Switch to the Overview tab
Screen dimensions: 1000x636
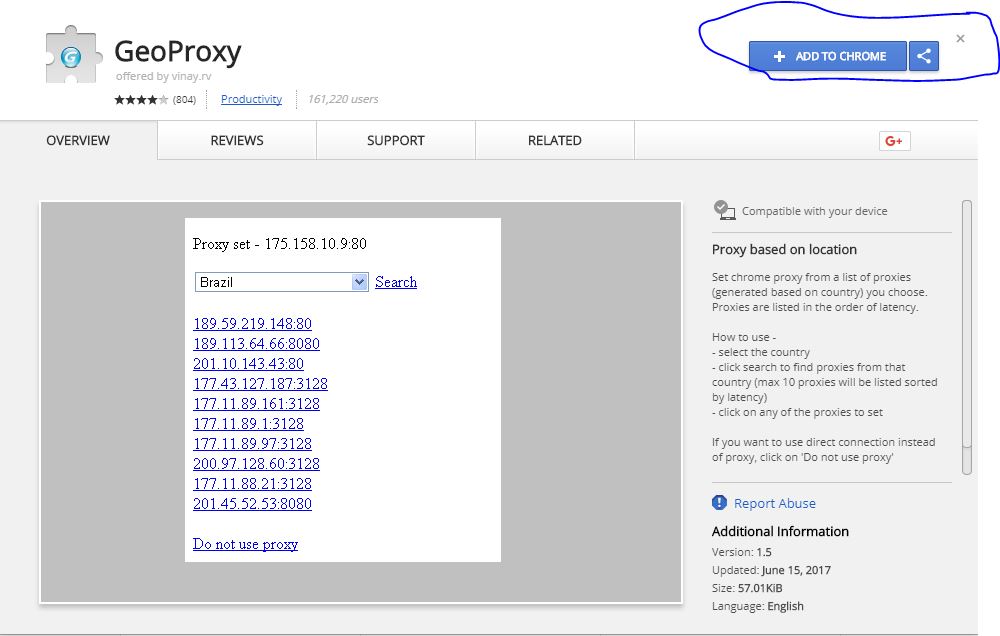(x=78, y=140)
